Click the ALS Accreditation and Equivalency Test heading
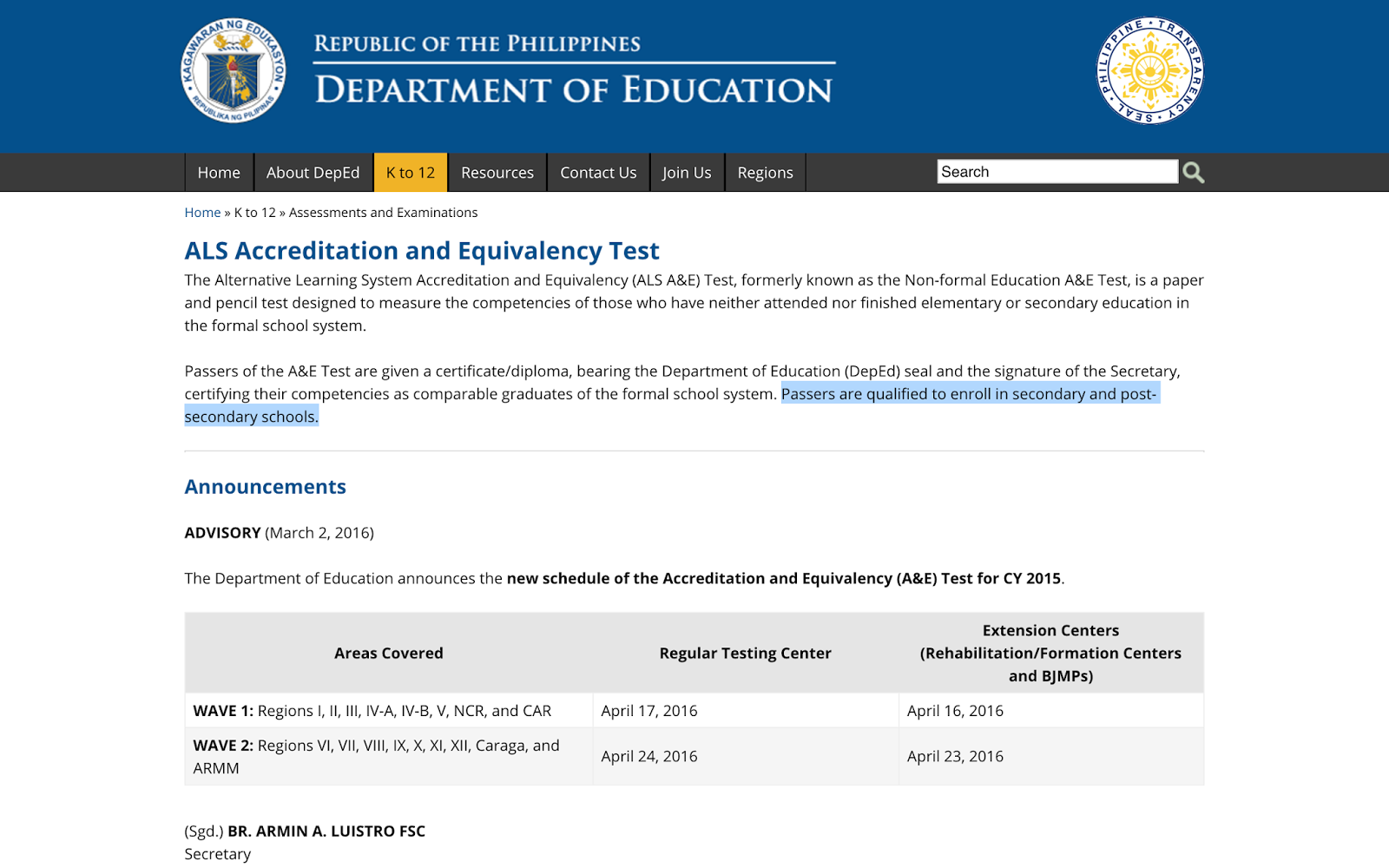Screen dimensions: 1389x868 pos(422,251)
